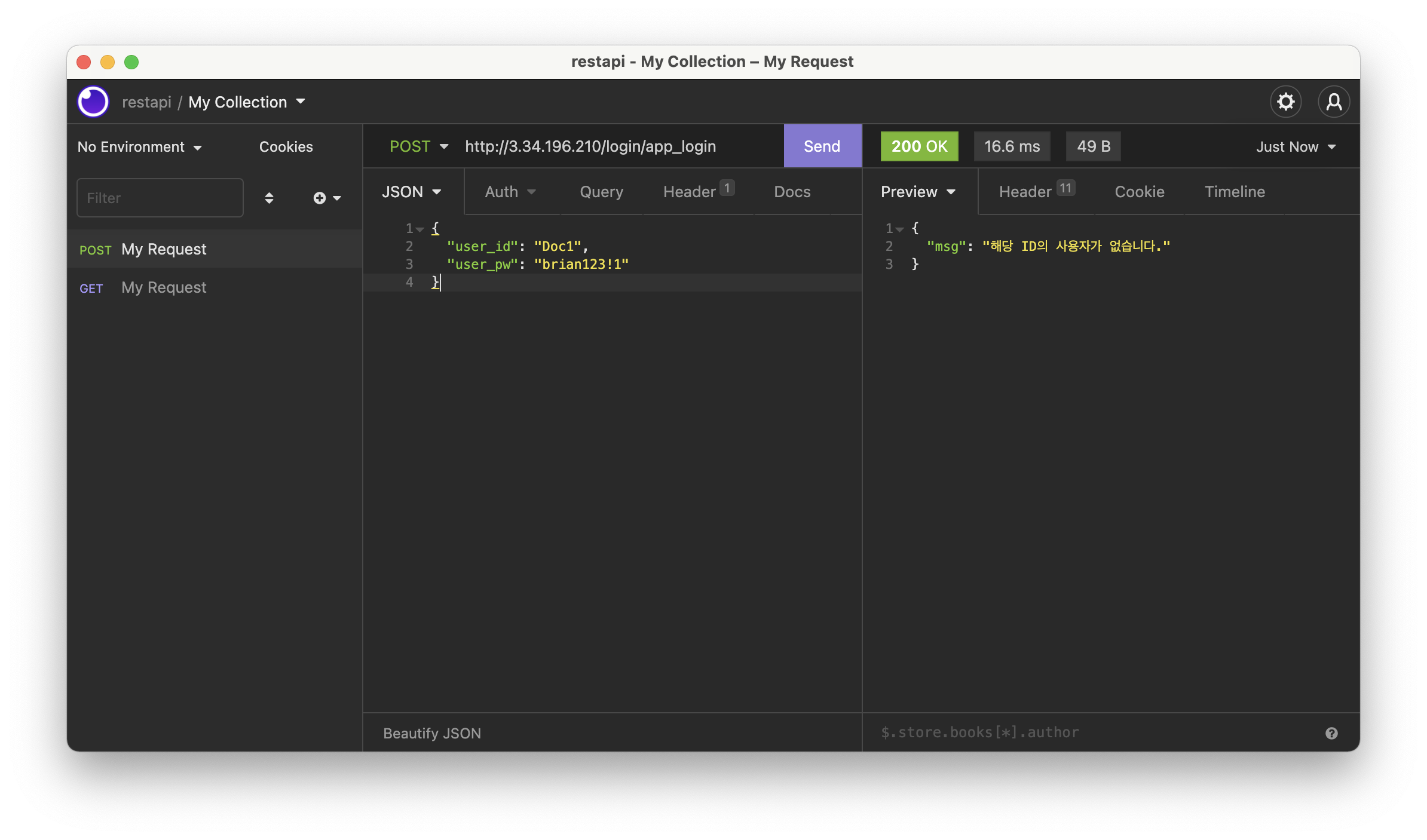
Task: Switch to the Query tab
Action: pos(601,192)
